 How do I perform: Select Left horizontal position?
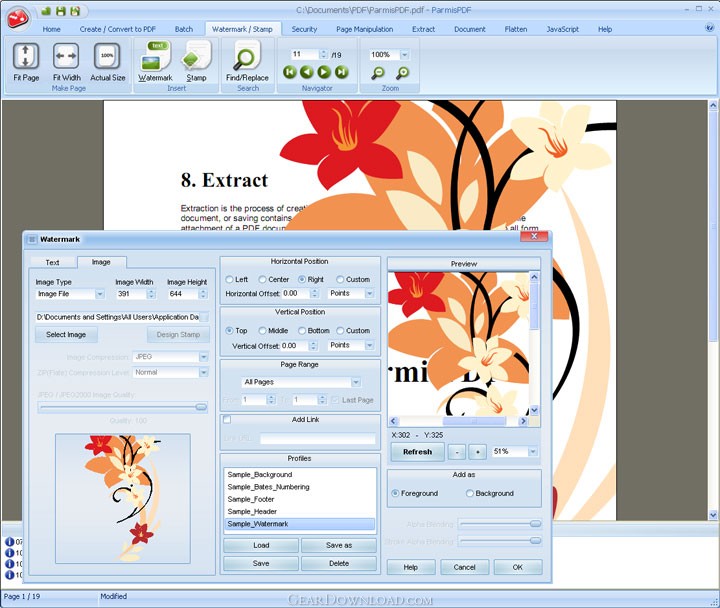coord(229,279)
